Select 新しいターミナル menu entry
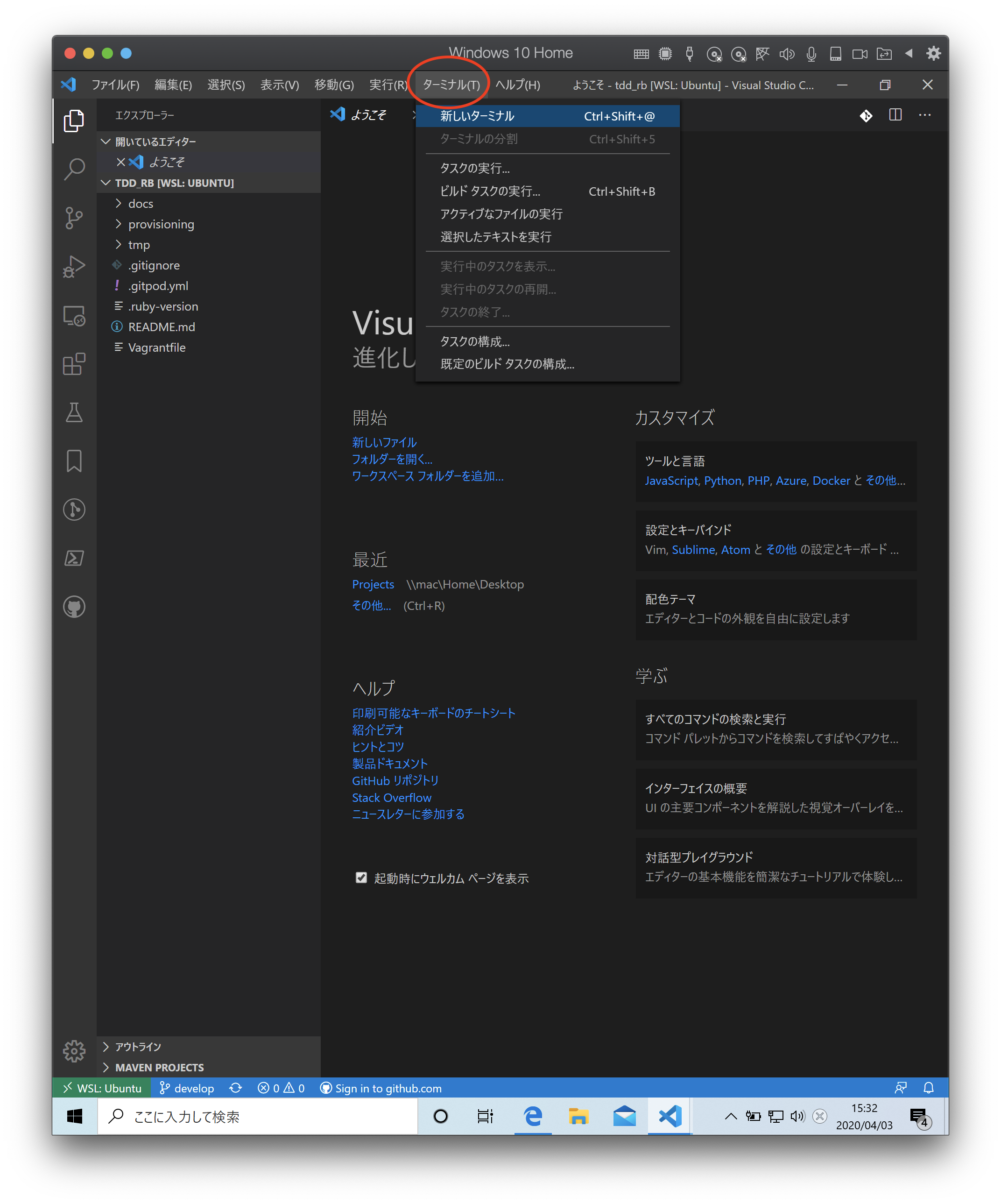 [477, 116]
